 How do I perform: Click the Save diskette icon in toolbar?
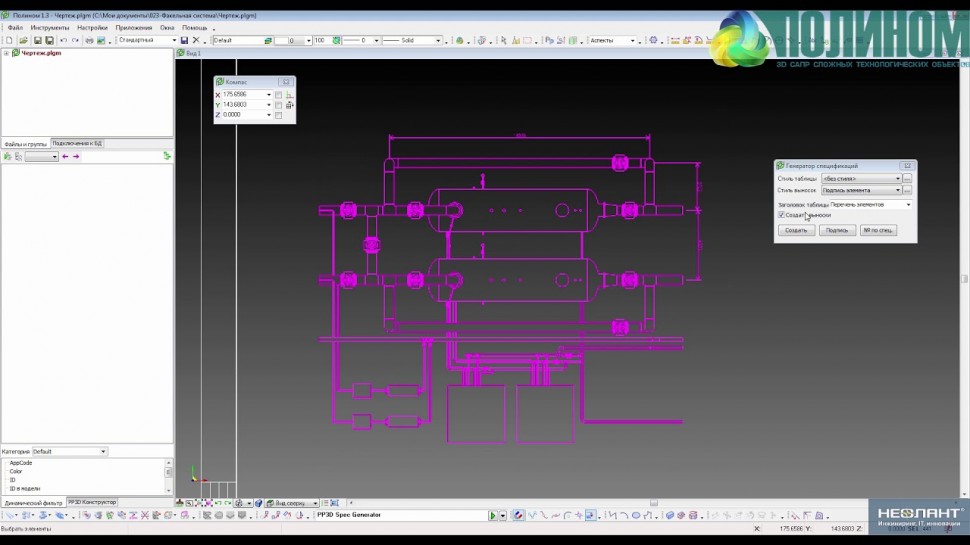36,41
